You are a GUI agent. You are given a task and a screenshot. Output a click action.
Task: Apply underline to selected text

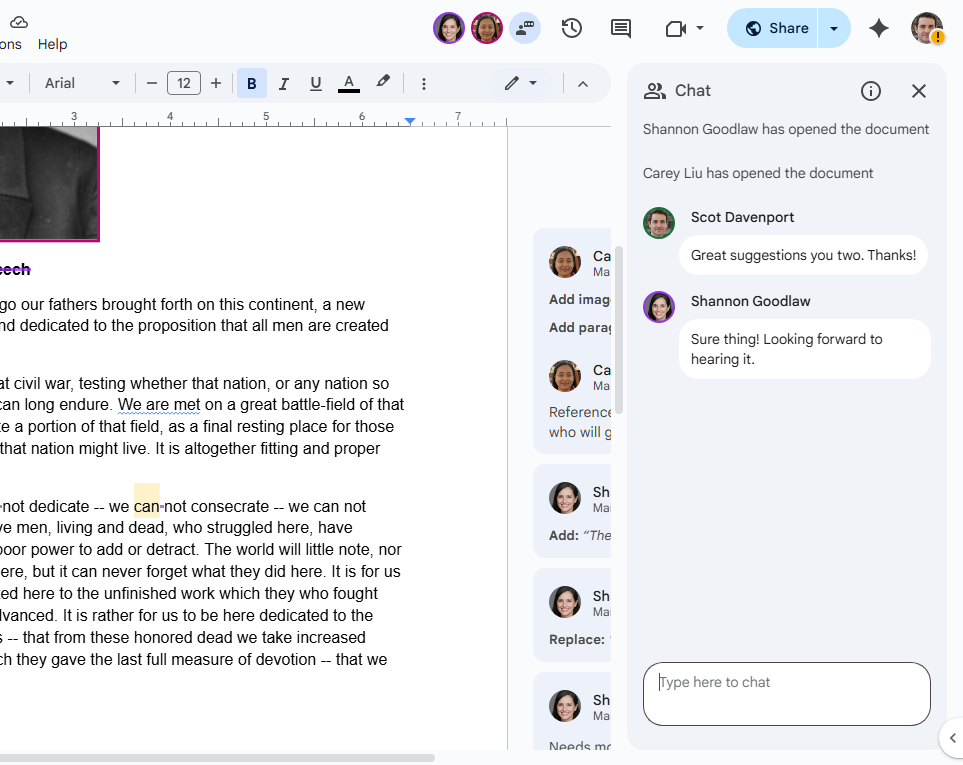point(315,83)
